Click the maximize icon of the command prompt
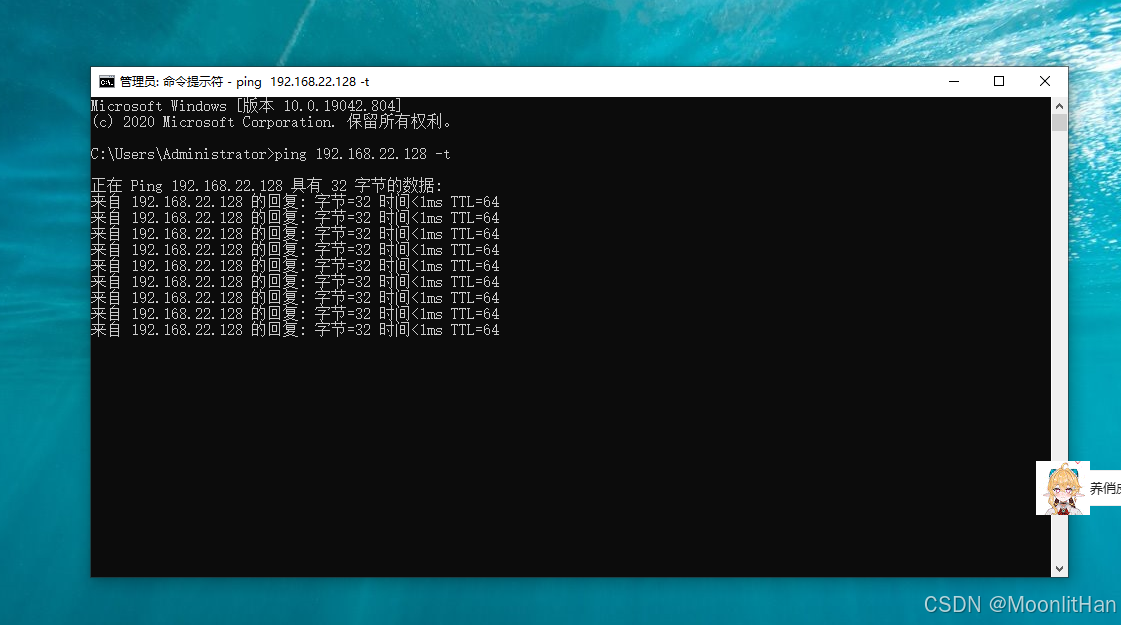The image size is (1121, 625). [999, 81]
